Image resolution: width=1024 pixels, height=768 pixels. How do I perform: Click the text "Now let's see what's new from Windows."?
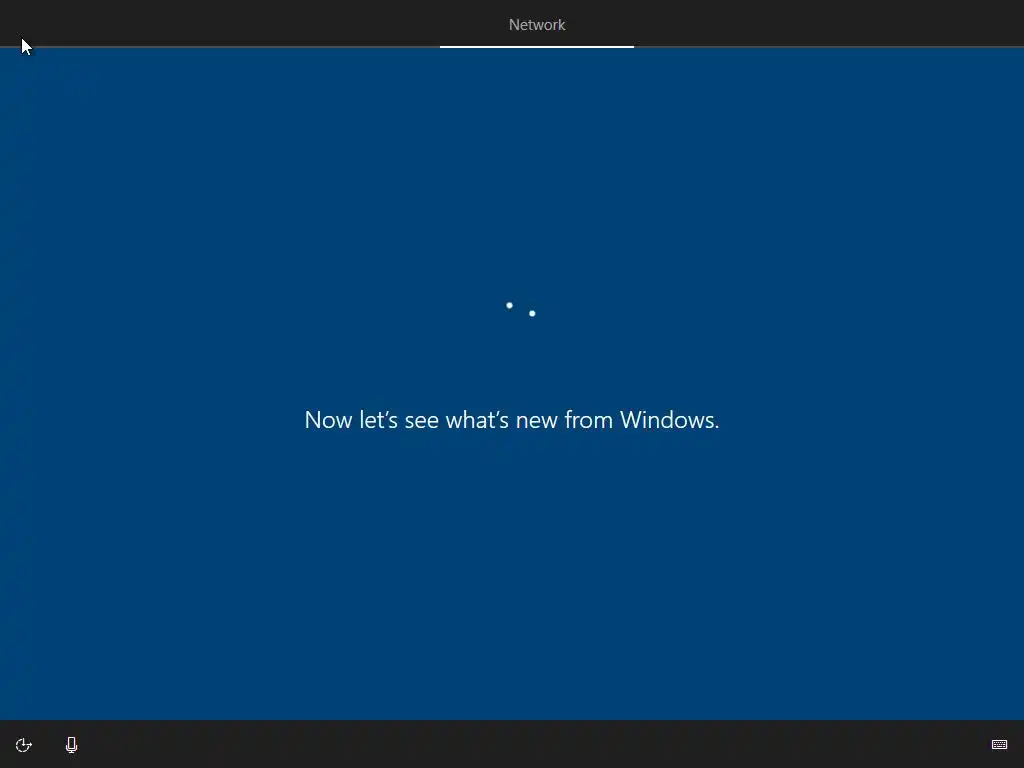click(x=512, y=420)
